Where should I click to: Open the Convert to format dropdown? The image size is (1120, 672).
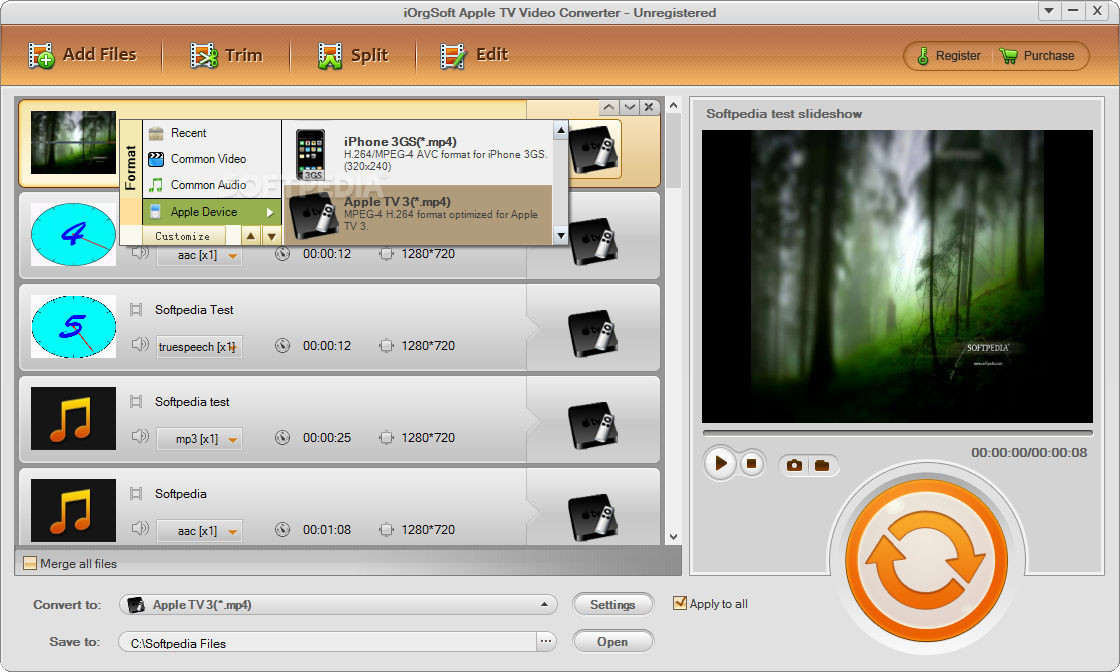point(338,605)
